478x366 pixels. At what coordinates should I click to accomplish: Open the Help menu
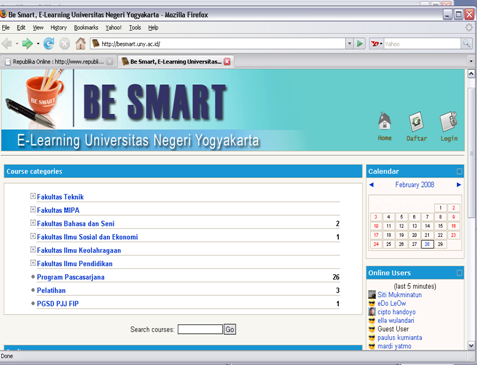[153, 28]
